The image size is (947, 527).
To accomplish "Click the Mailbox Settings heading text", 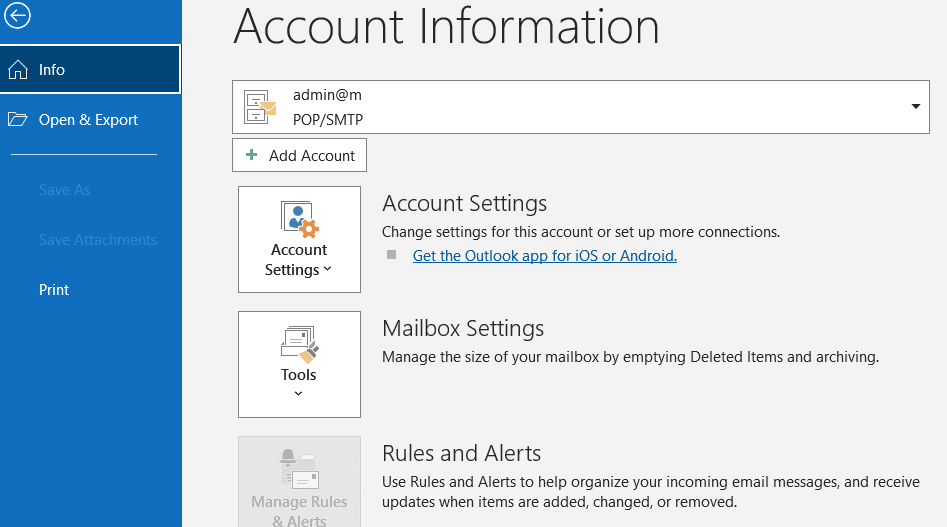I will pyautogui.click(x=463, y=328).
